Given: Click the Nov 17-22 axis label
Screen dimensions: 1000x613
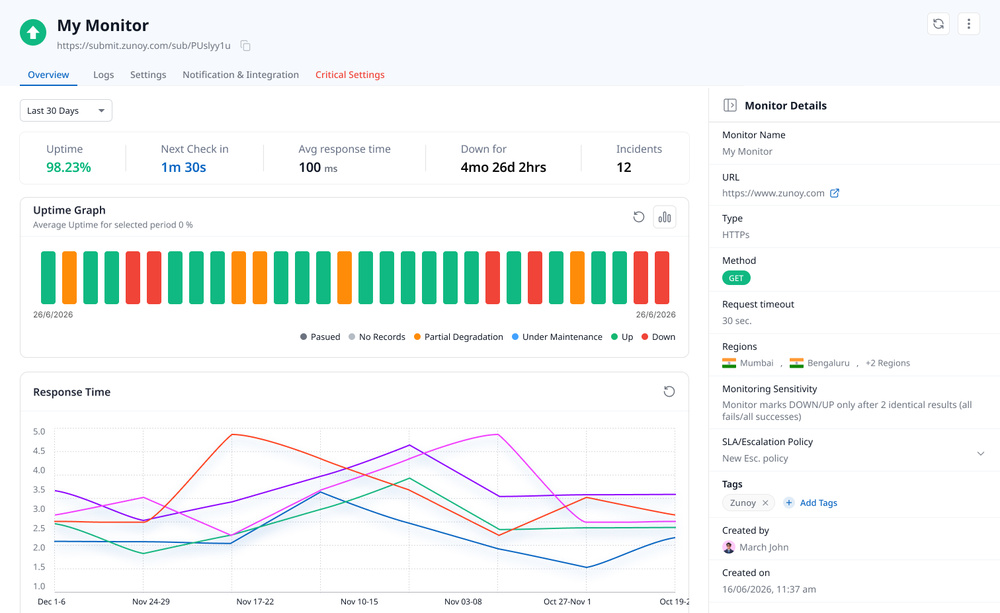Looking at the screenshot, I should (x=255, y=602).
